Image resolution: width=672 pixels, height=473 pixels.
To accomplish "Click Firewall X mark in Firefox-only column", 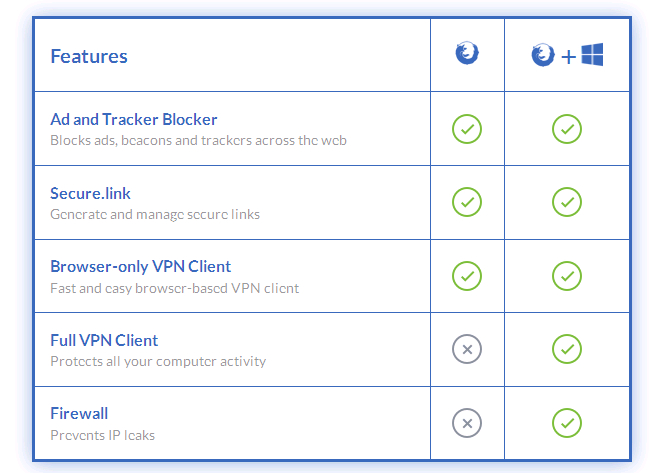I will [x=466, y=423].
